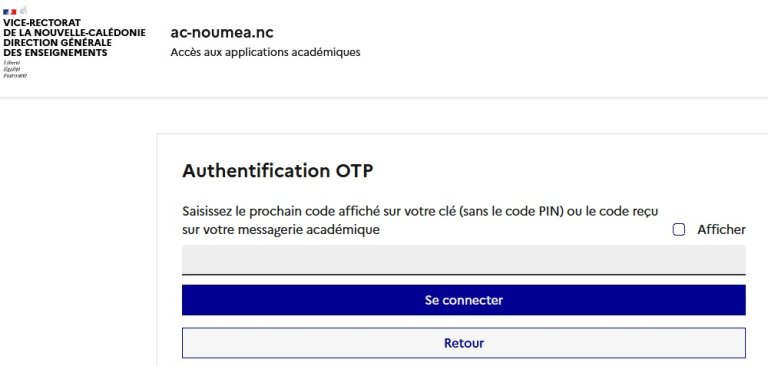Click the sur votre messagerie académique text

point(281,229)
